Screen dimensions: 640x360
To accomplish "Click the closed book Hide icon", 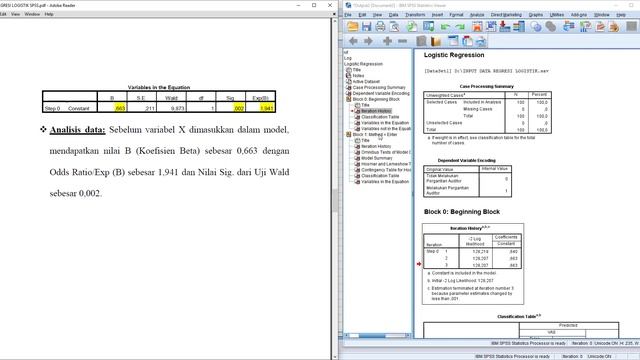I will click(x=421, y=41).
